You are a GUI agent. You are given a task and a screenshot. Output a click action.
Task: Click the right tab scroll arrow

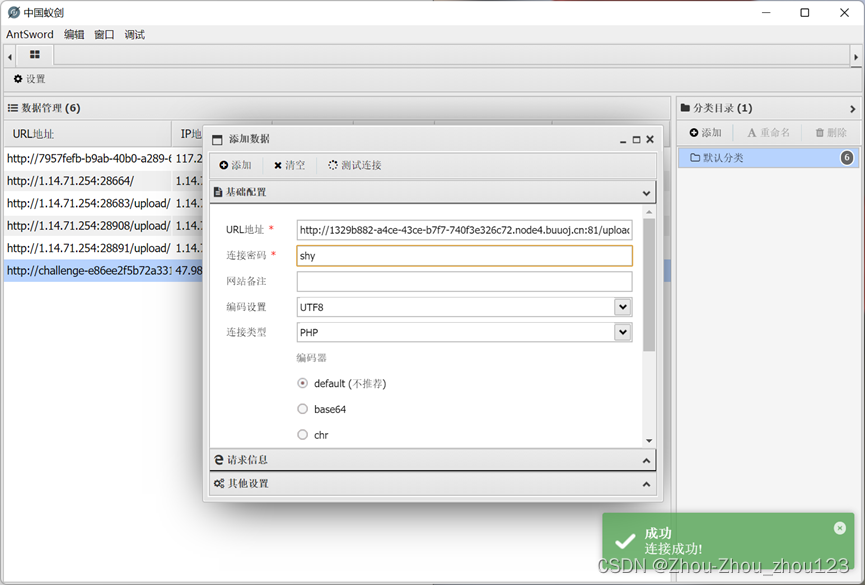click(x=856, y=56)
